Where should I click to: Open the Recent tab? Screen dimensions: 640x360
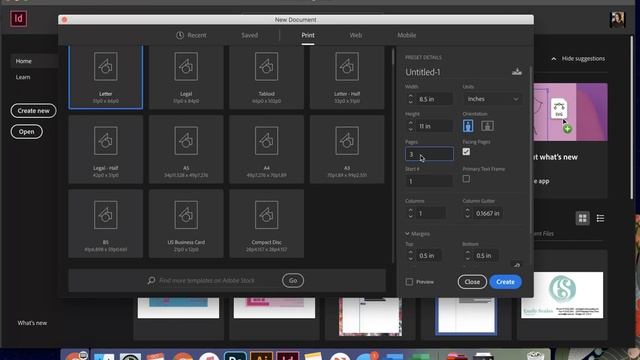tap(191, 36)
